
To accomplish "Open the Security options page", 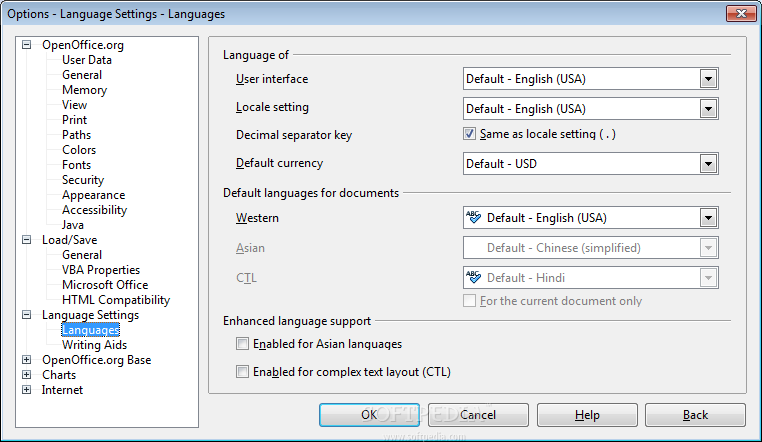I will [x=83, y=180].
